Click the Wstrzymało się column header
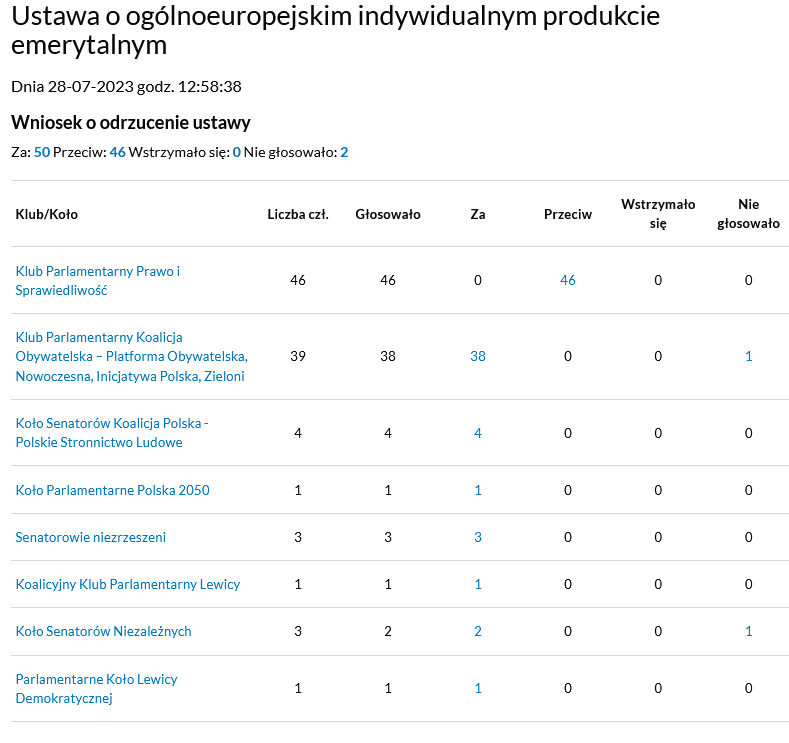789x743 pixels. click(x=658, y=214)
